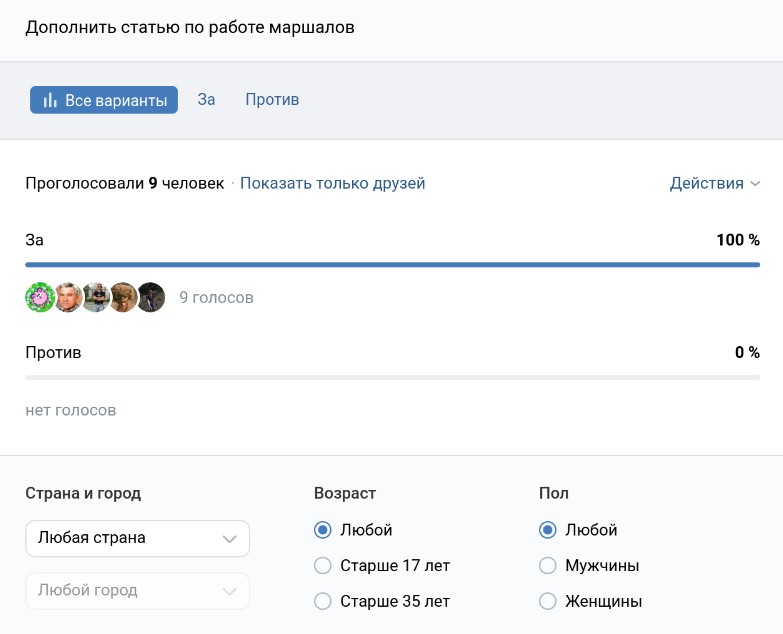Viewport: 783px width, 634px height.
Task: Filter voters by Женщины
Action: 548,602
